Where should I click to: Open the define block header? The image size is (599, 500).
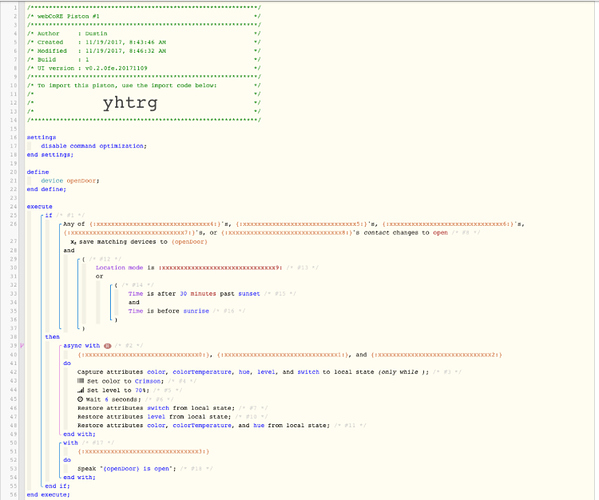(x=38, y=172)
